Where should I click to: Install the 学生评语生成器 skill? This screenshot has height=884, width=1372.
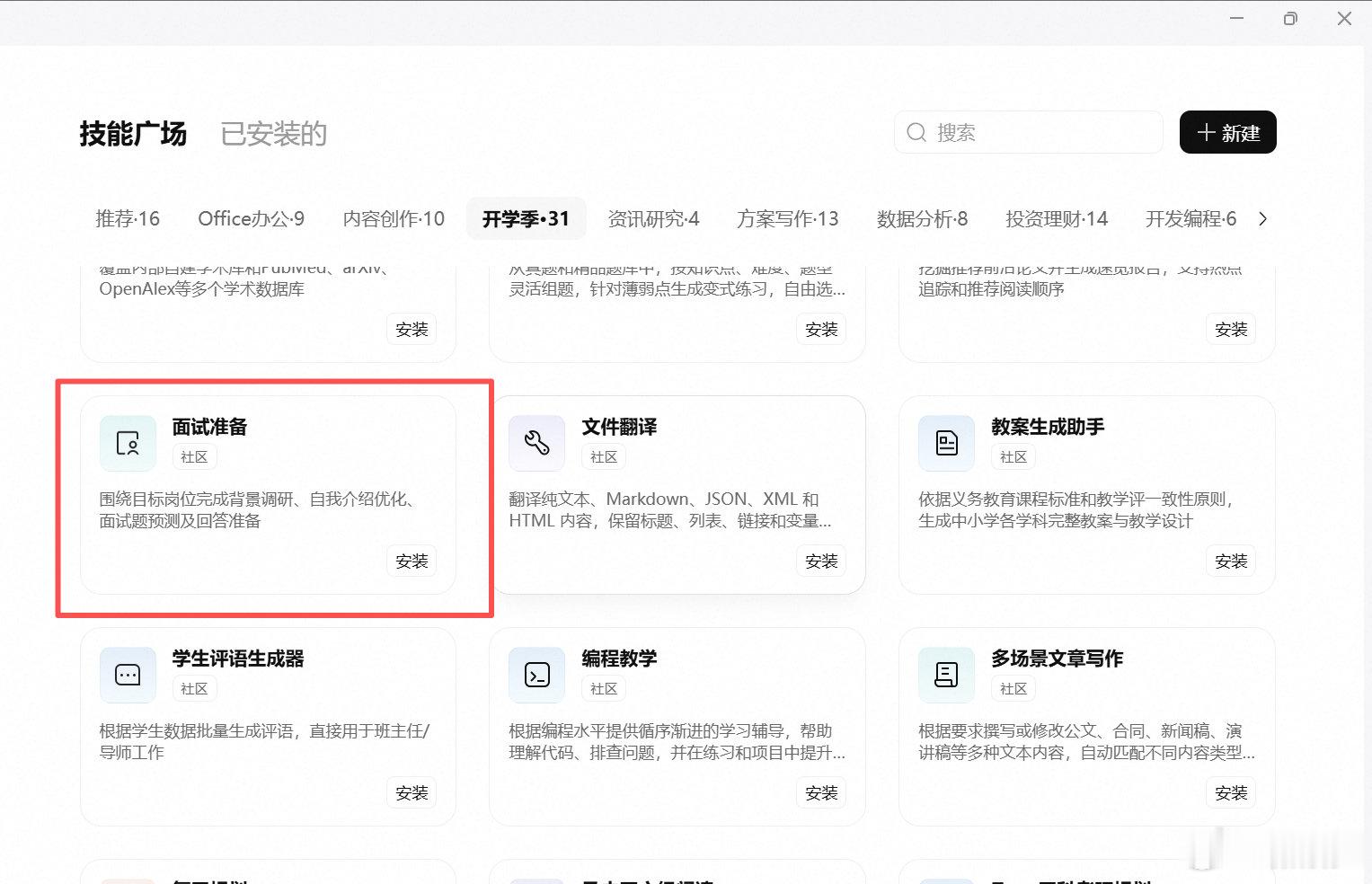(412, 792)
